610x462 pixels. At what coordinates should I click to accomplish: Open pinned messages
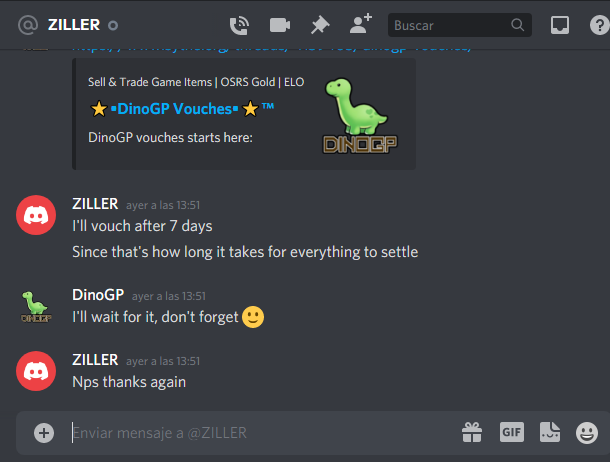pyautogui.click(x=320, y=25)
